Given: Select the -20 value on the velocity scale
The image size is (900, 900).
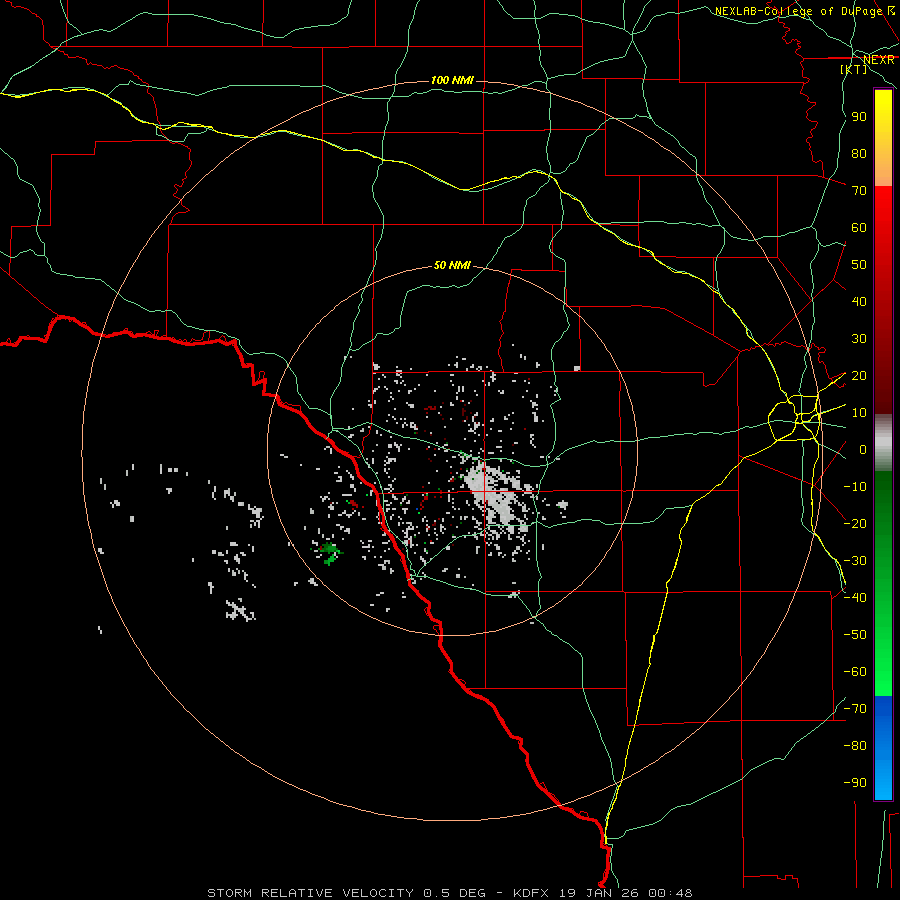Looking at the screenshot, I should click(855, 524).
